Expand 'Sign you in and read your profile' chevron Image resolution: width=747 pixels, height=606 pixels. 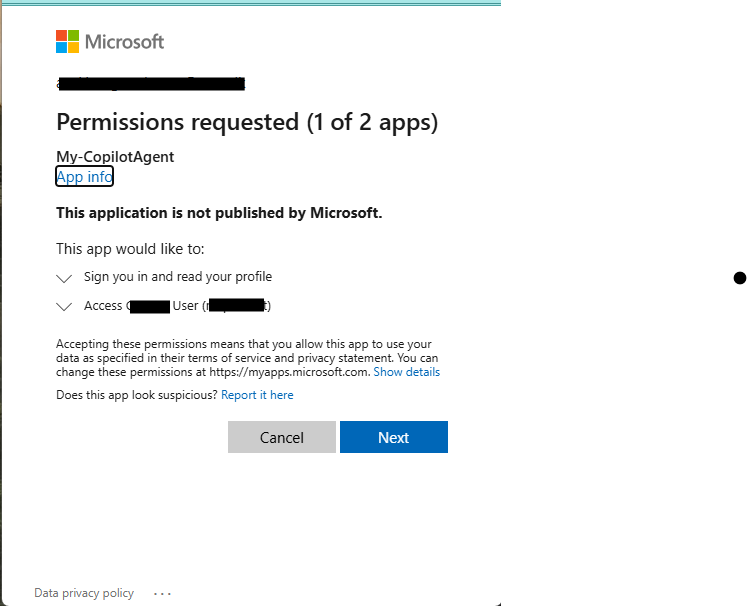click(64, 278)
